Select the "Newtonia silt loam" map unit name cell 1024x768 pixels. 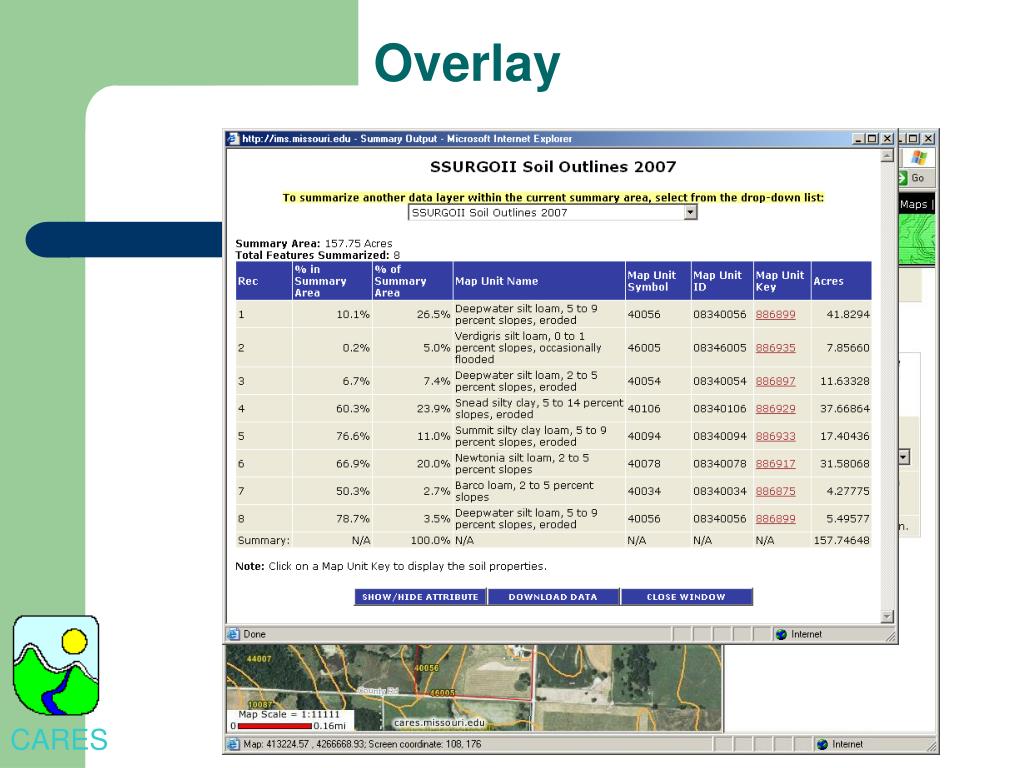[x=539, y=464]
